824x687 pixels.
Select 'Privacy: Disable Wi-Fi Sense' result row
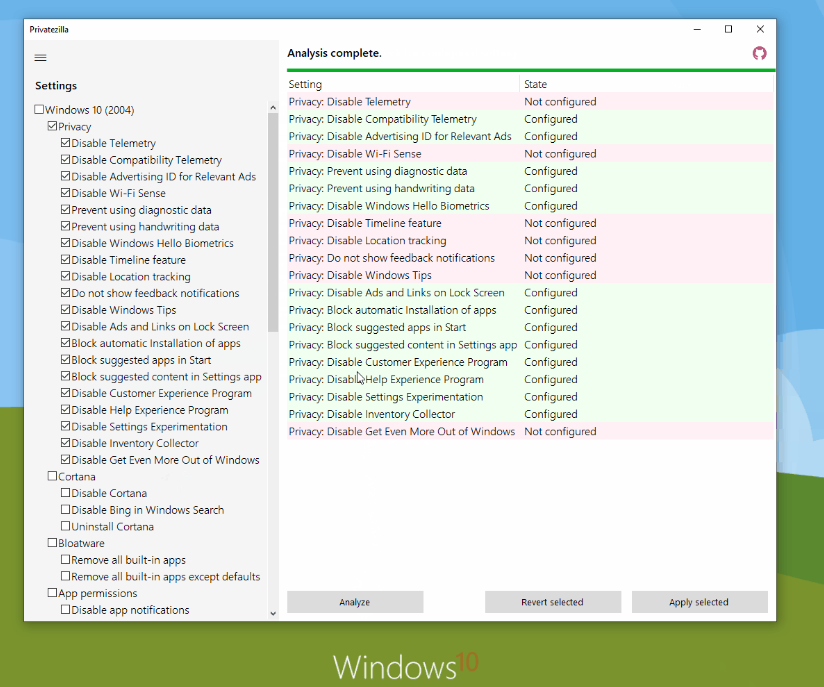(x=530, y=153)
